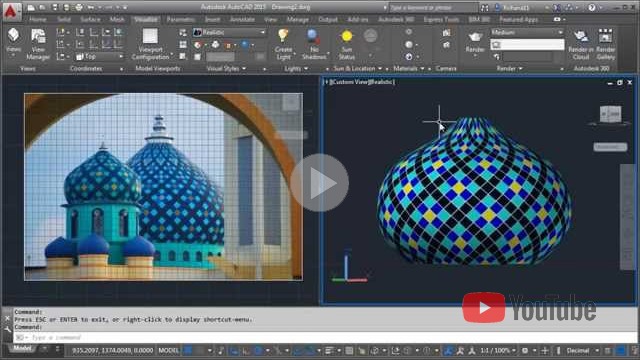Play the video with center play button

pos(319,183)
